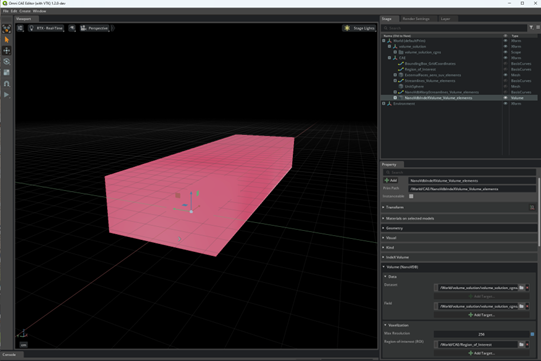Expand the camera toolbar chevron

pyautogui.click(x=113, y=28)
